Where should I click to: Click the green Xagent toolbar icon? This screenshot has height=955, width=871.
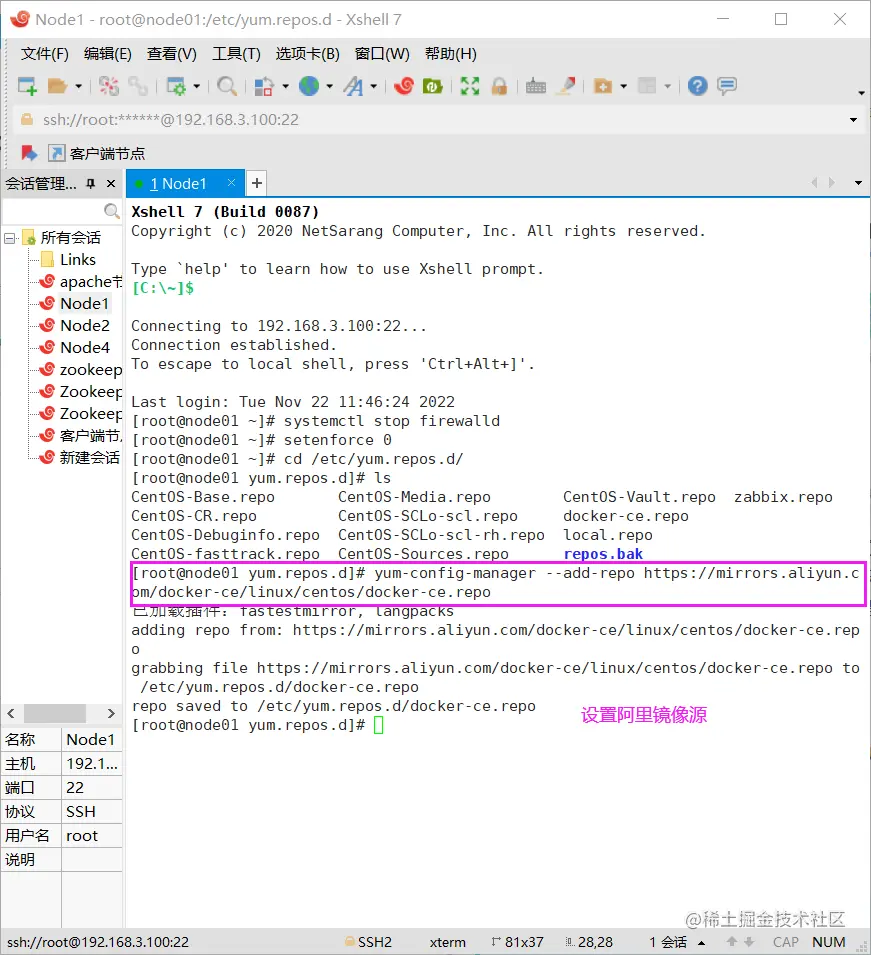click(432, 86)
